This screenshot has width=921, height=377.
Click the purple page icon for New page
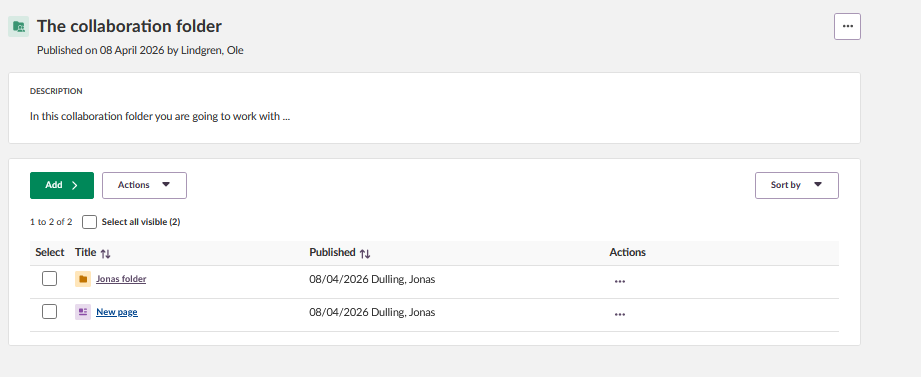(83, 312)
